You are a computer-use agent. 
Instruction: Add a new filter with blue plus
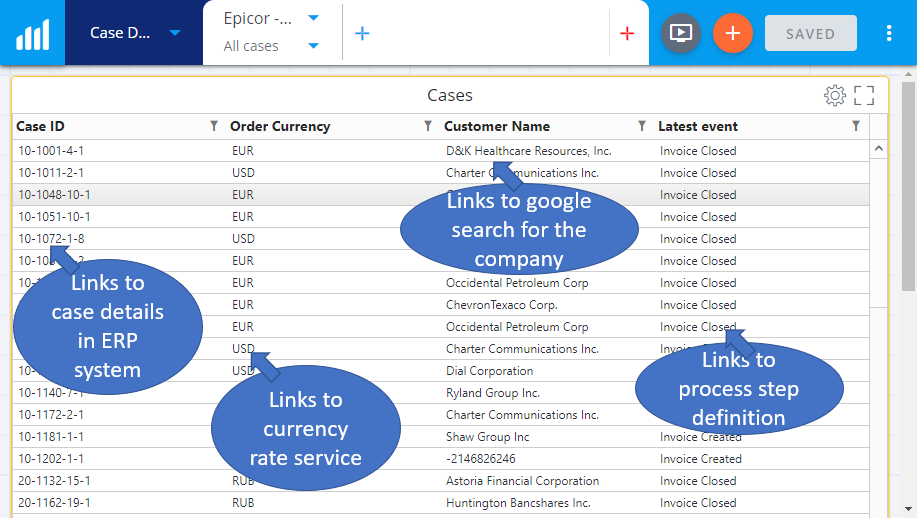tap(362, 33)
